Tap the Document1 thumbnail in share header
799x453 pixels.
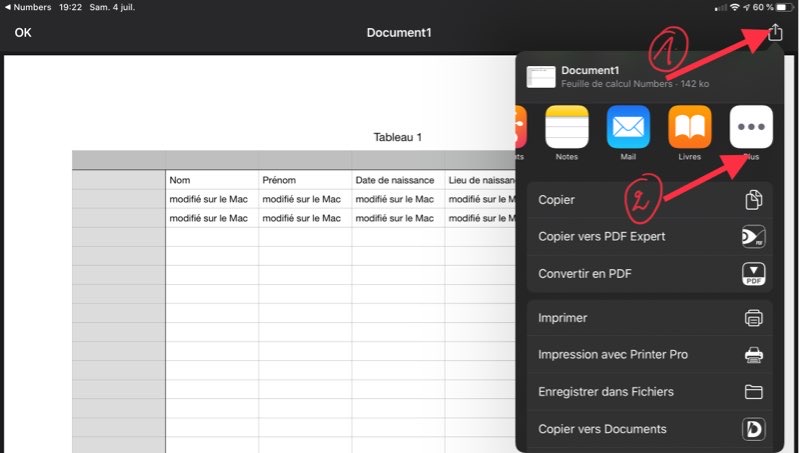pos(541,77)
